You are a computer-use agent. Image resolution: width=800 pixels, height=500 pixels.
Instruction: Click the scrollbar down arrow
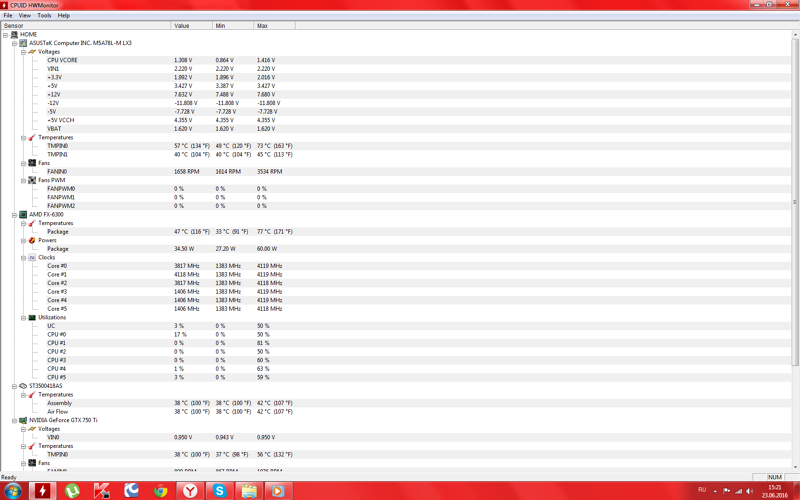pos(795,467)
